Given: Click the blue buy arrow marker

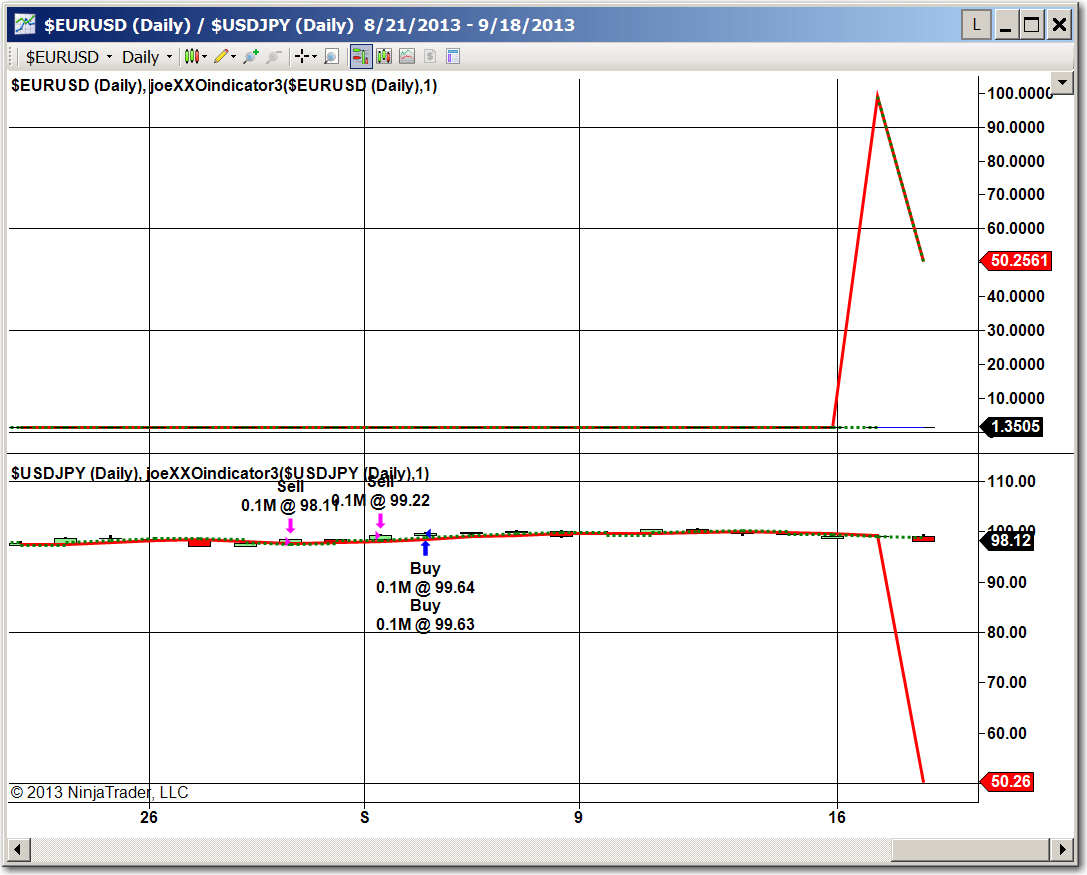Looking at the screenshot, I should pos(425,548).
